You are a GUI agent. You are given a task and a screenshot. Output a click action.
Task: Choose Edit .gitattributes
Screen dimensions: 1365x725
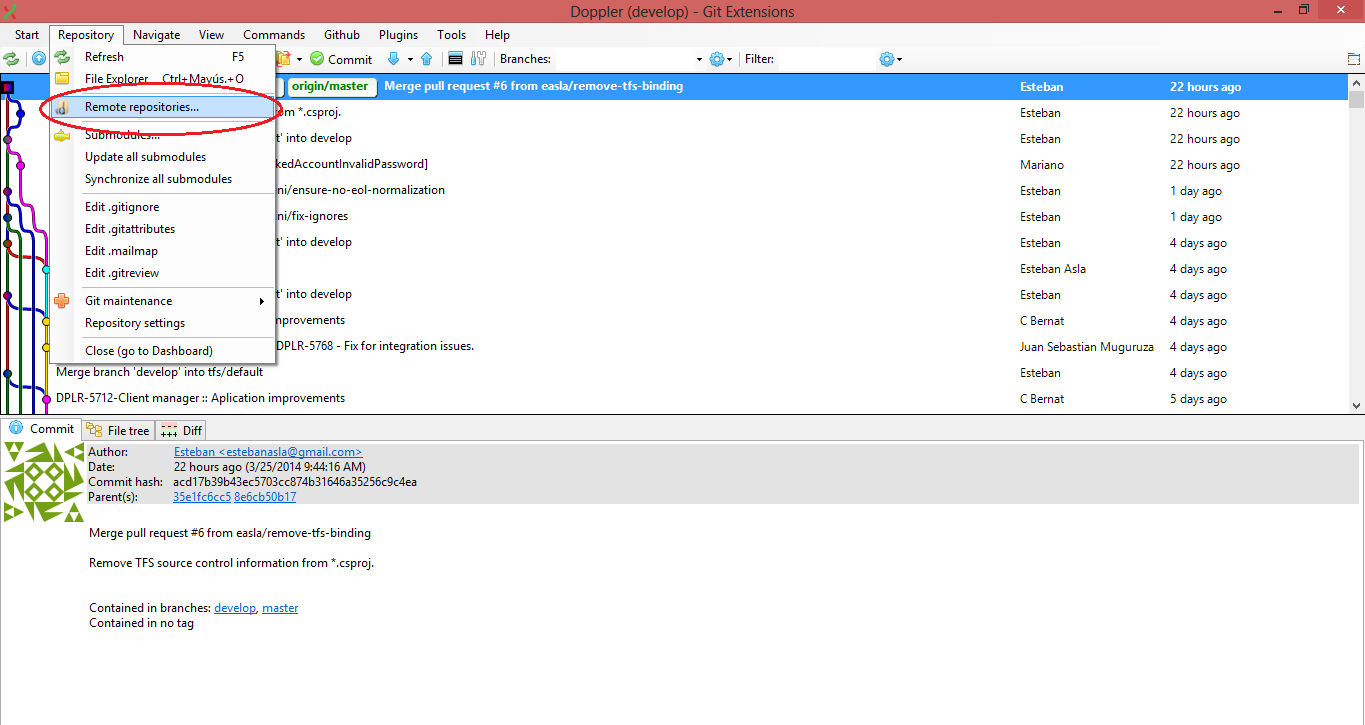[x=162, y=229]
